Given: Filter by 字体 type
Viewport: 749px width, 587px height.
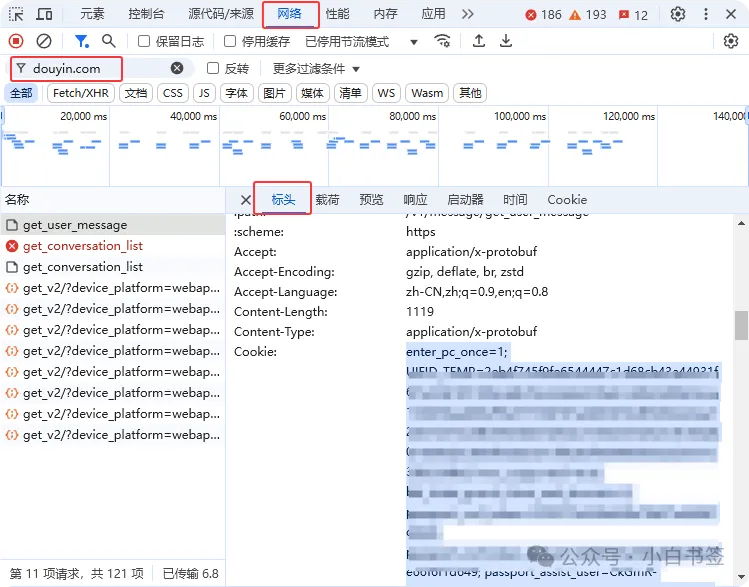Looking at the screenshot, I should (236, 93).
